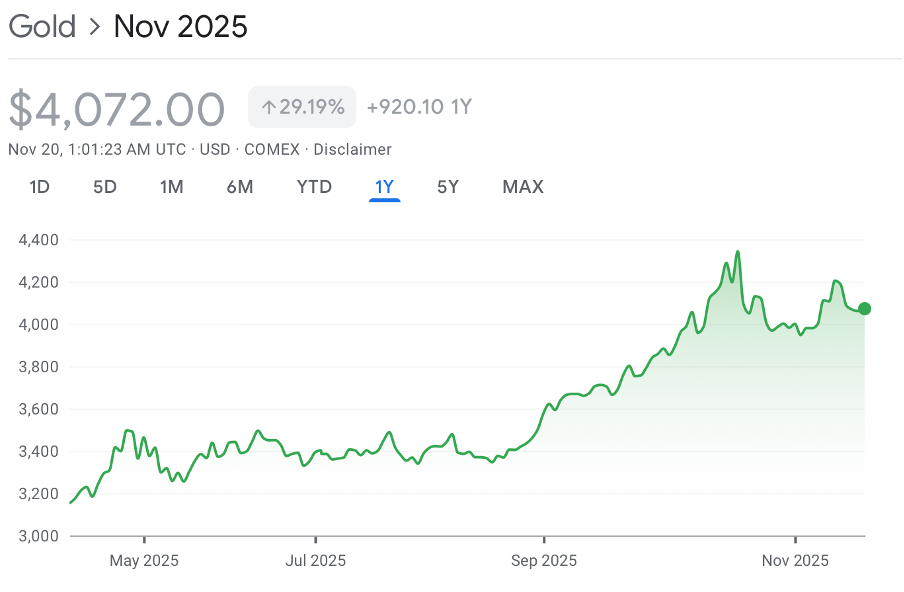Click the 29.19% change badge
Image resolution: width=904 pixels, height=592 pixels.
click(x=302, y=107)
